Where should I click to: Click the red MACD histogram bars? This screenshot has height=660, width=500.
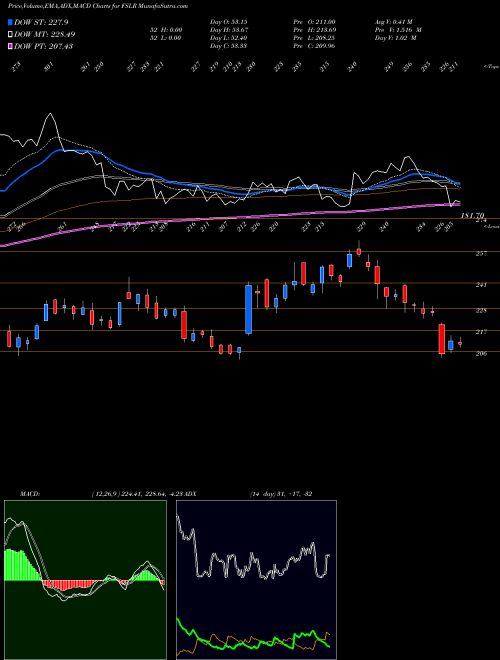coord(72,585)
